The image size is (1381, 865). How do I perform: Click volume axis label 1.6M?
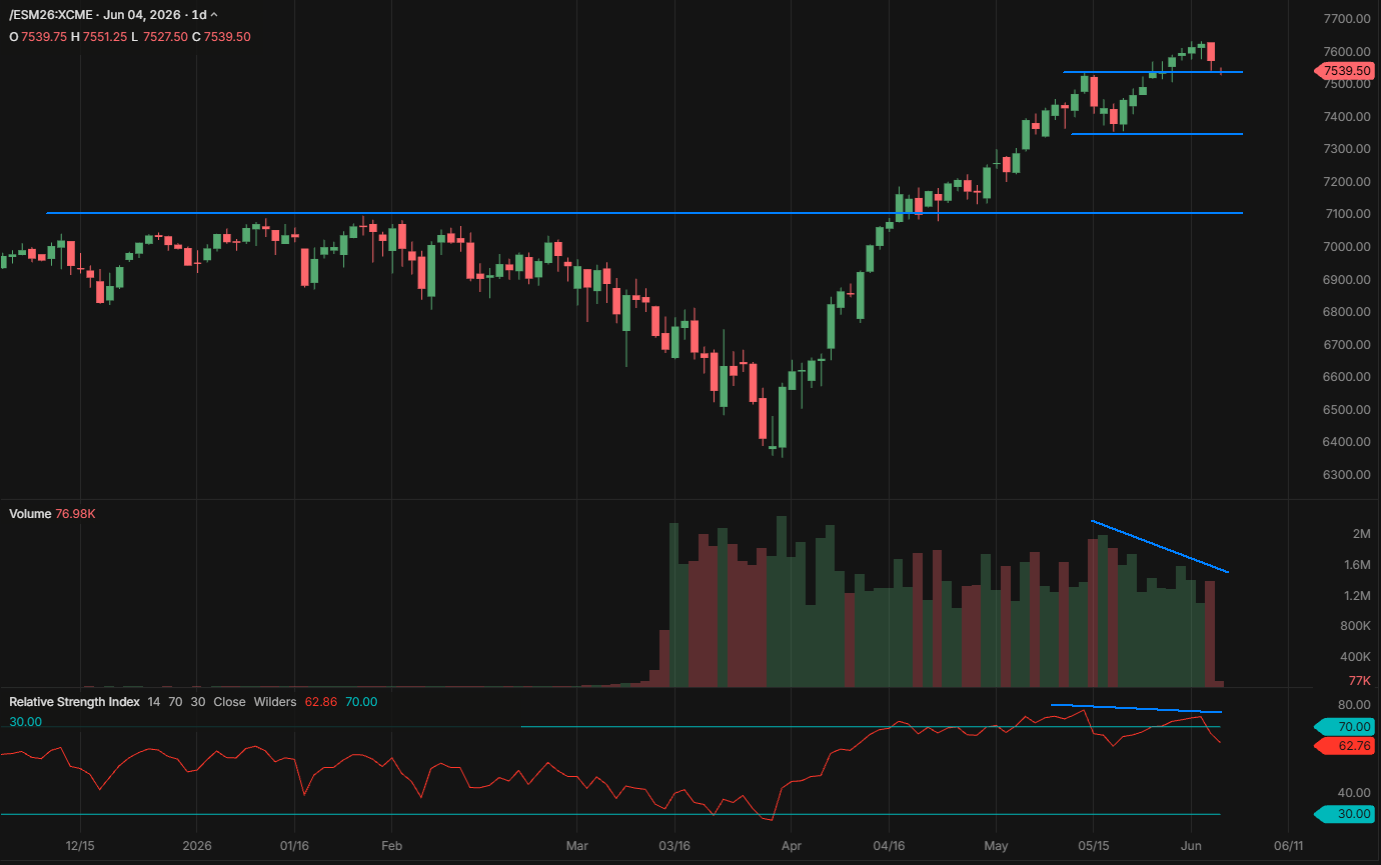(1355, 565)
